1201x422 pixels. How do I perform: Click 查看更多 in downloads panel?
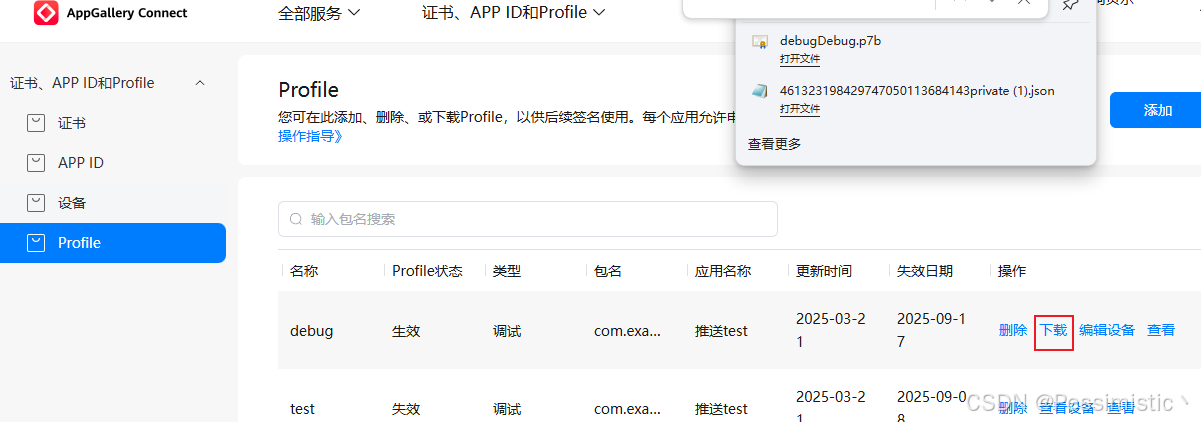[775, 144]
